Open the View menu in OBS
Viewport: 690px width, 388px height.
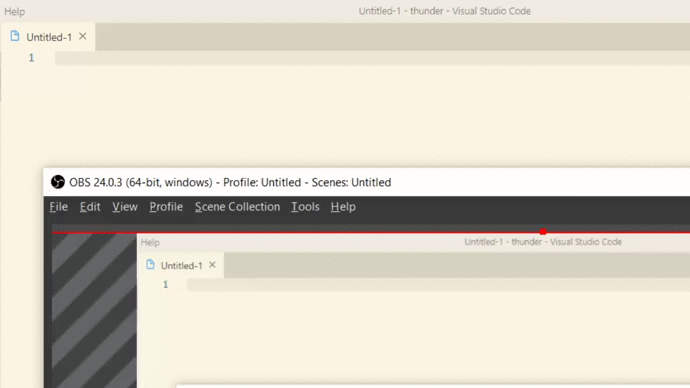(125, 207)
